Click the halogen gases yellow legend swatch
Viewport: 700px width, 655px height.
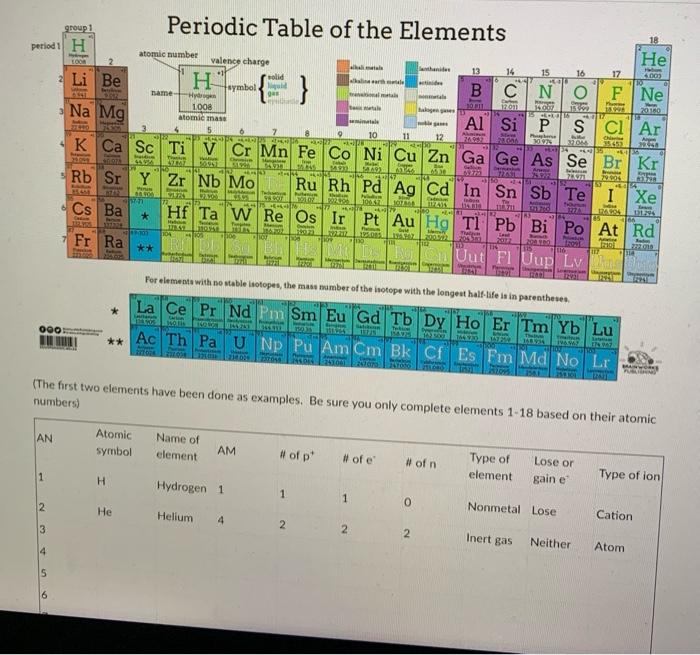pos(411,108)
